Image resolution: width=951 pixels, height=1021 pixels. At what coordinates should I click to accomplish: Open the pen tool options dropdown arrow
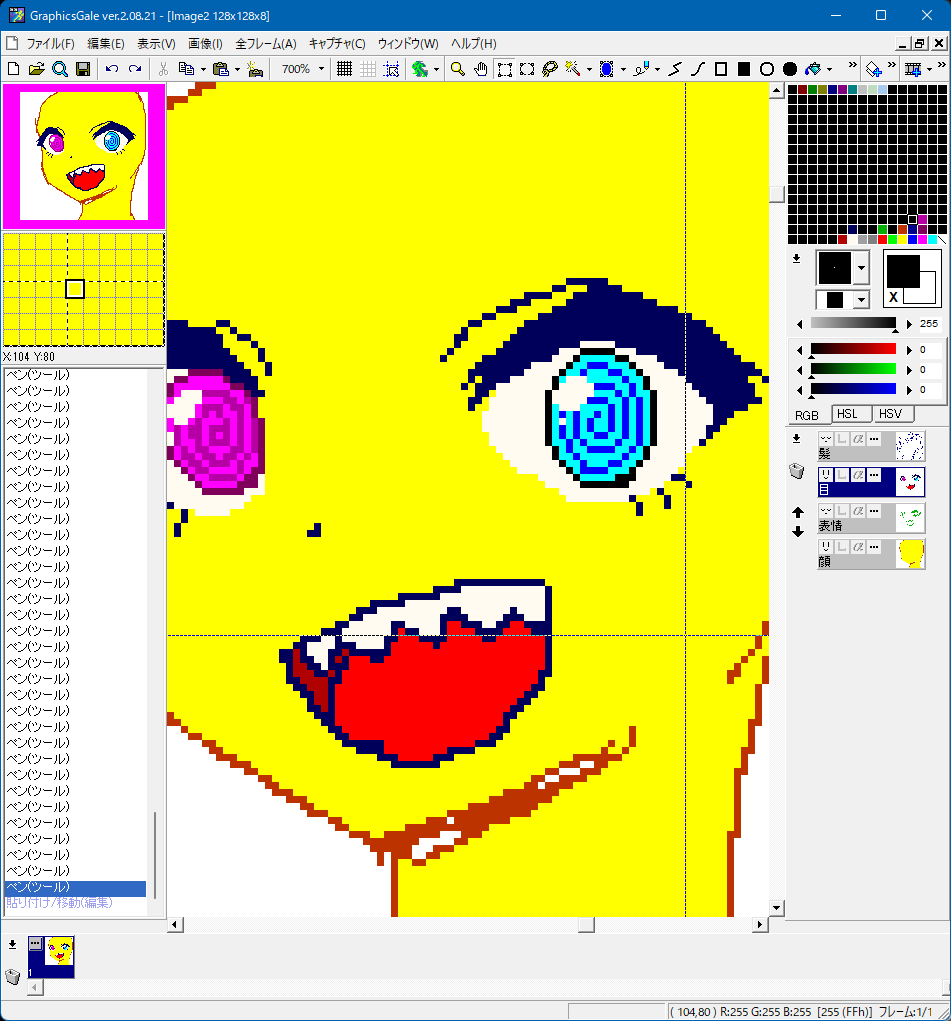pyautogui.click(x=657, y=69)
